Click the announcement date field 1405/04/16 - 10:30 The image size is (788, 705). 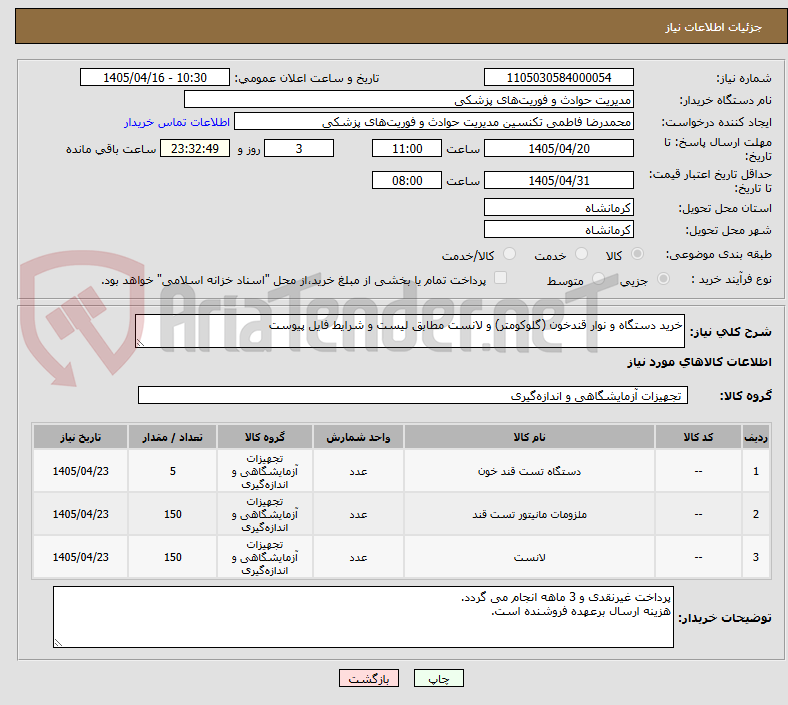[155, 77]
